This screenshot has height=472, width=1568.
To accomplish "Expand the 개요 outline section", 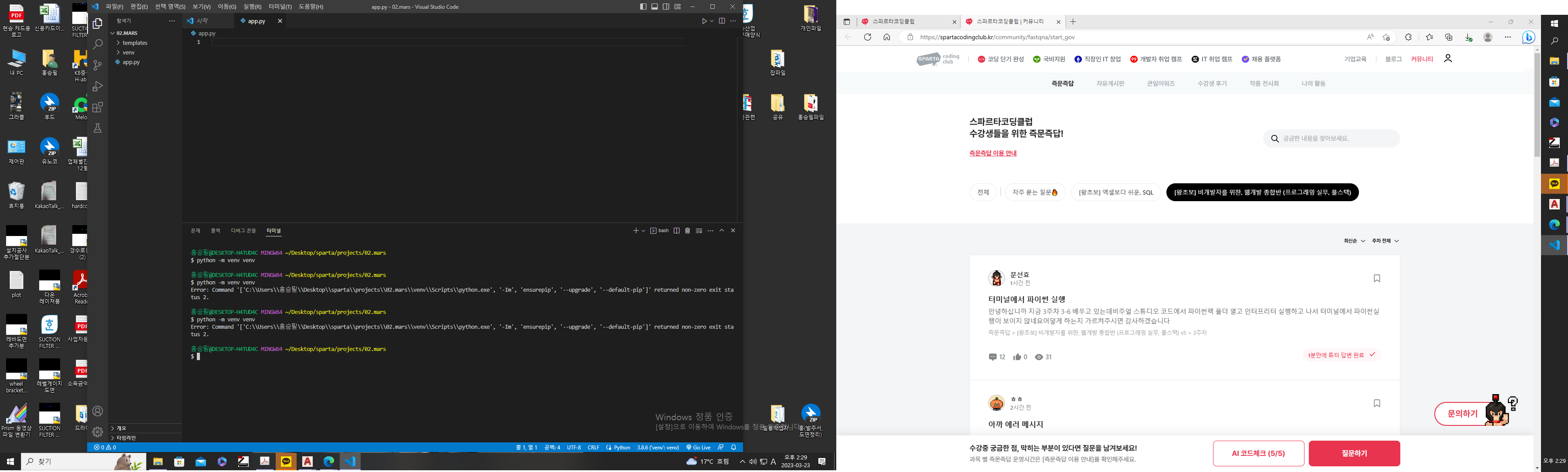I will click(x=145, y=428).
